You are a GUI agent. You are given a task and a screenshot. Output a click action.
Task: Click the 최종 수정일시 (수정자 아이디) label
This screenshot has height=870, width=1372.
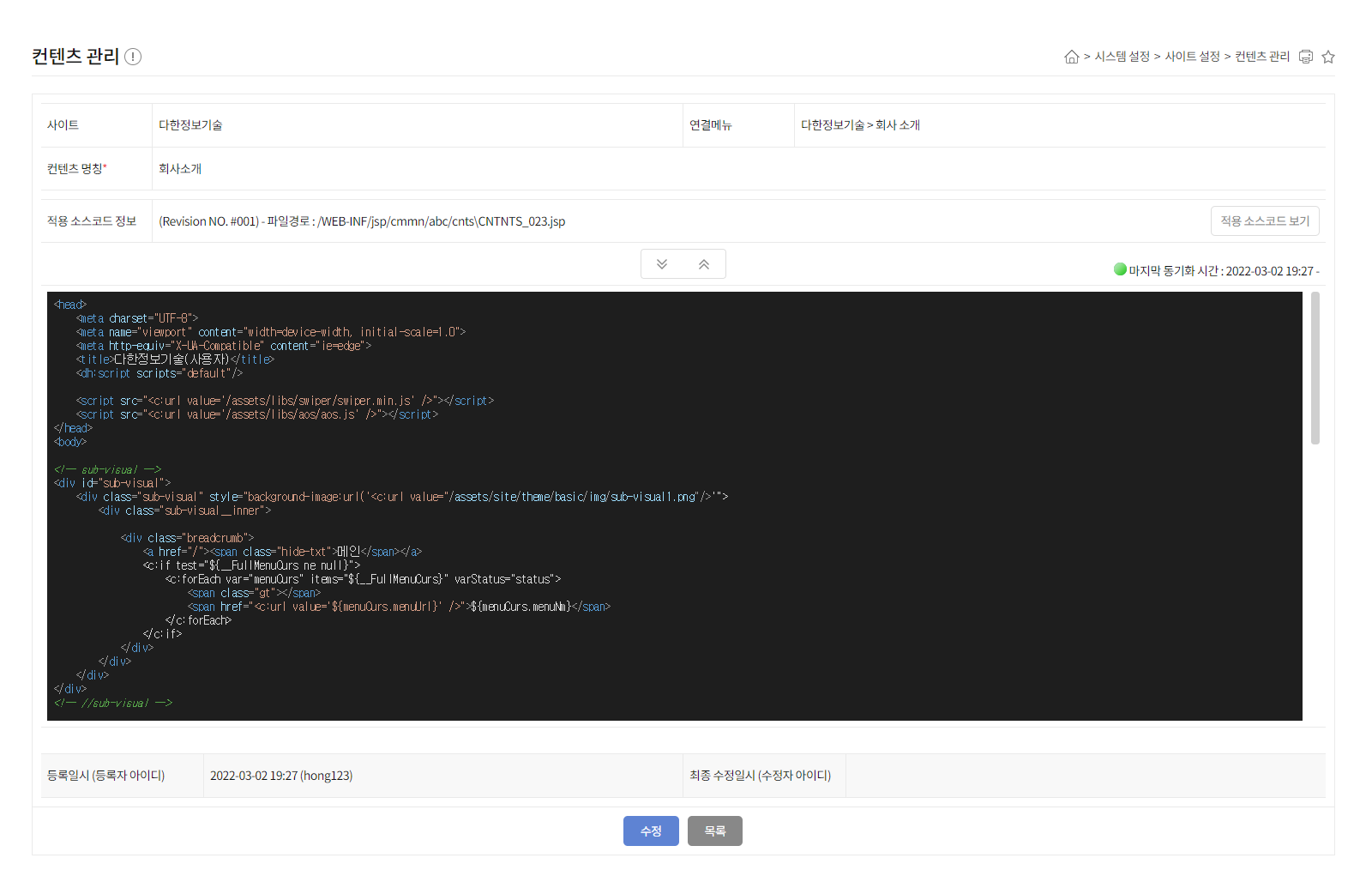pyautogui.click(x=760, y=776)
